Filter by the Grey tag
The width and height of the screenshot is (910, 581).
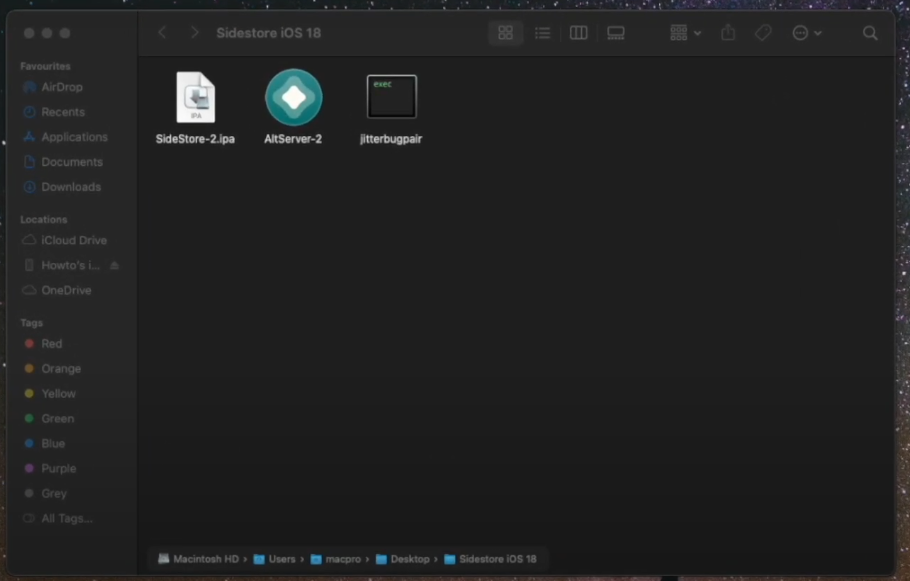pyautogui.click(x=53, y=493)
